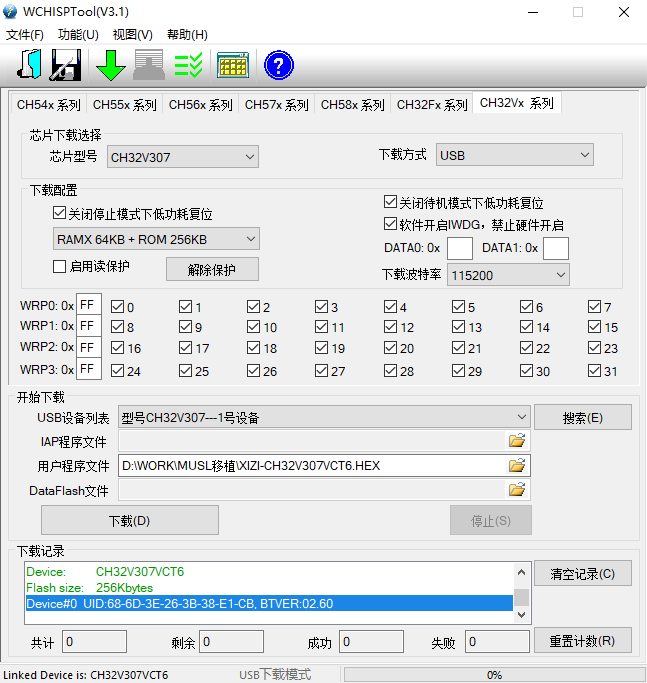Viewport: 647px width, 683px height.
Task: Click the green download arrow icon
Action: (111, 65)
